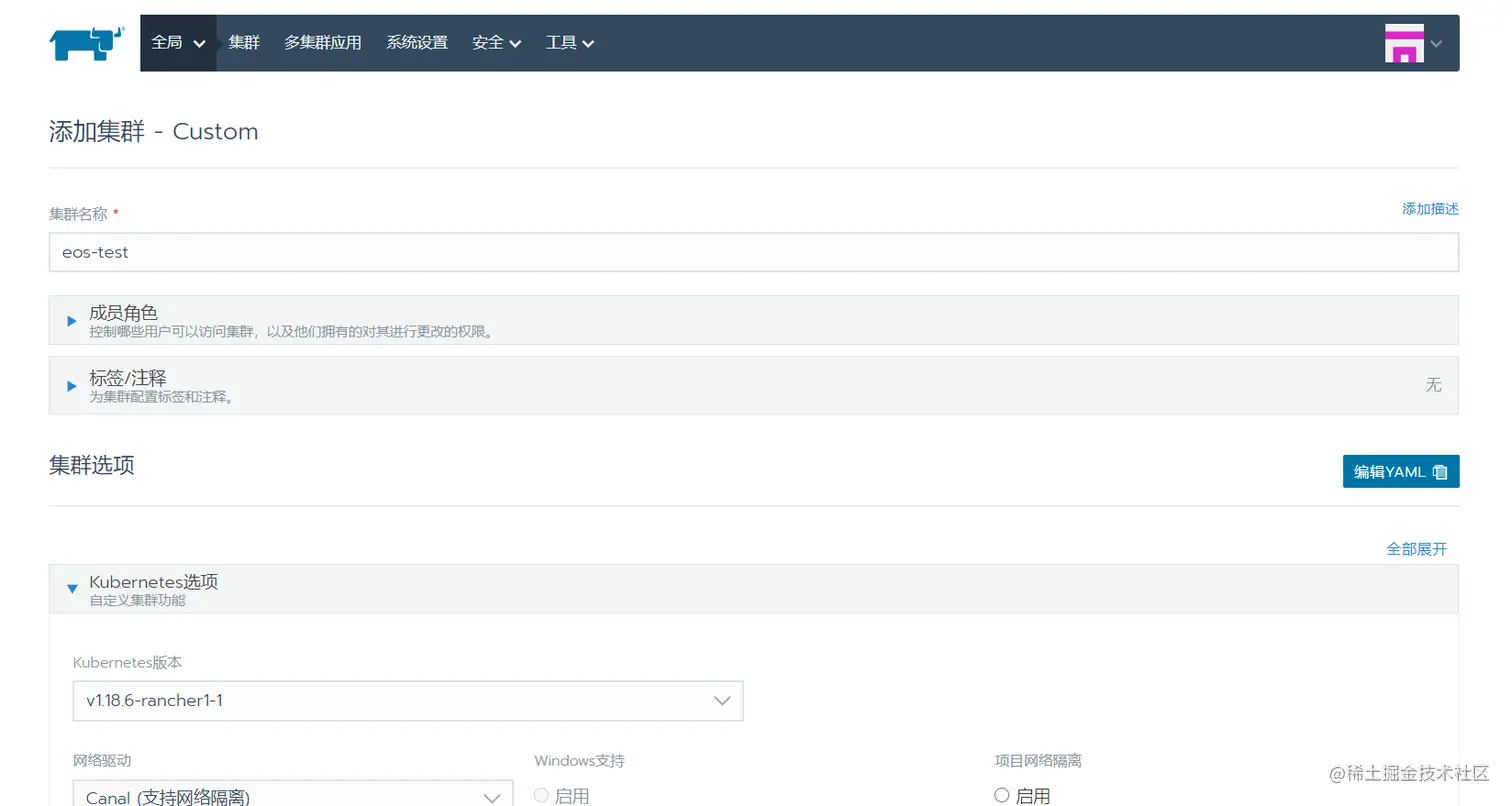Viewport: 1512px width, 806px height.
Task: Click the 编辑YAML button
Action: click(x=1401, y=472)
